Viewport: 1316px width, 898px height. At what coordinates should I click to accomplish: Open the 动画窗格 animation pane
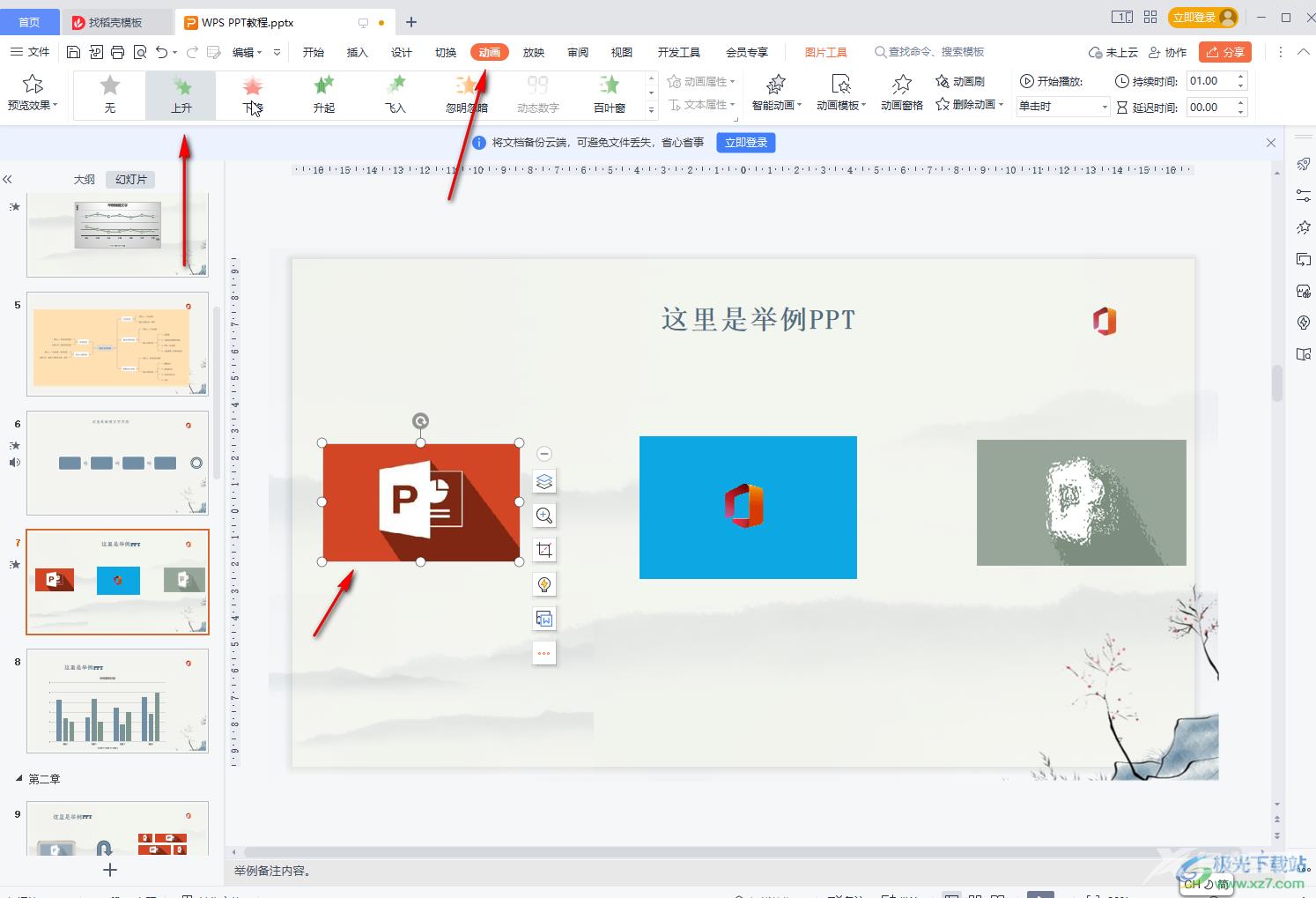click(902, 93)
